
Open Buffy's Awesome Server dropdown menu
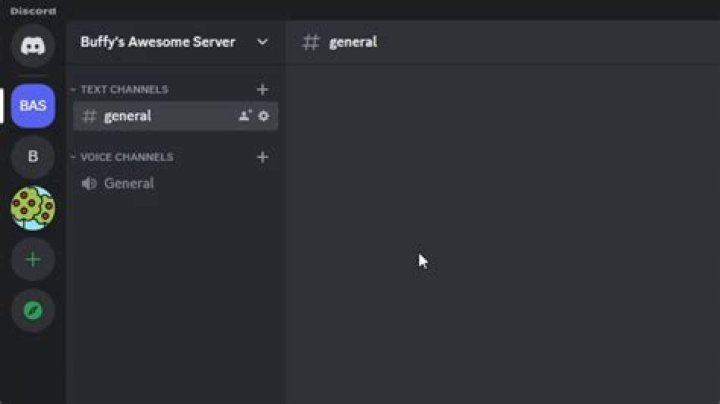pyautogui.click(x=175, y=42)
